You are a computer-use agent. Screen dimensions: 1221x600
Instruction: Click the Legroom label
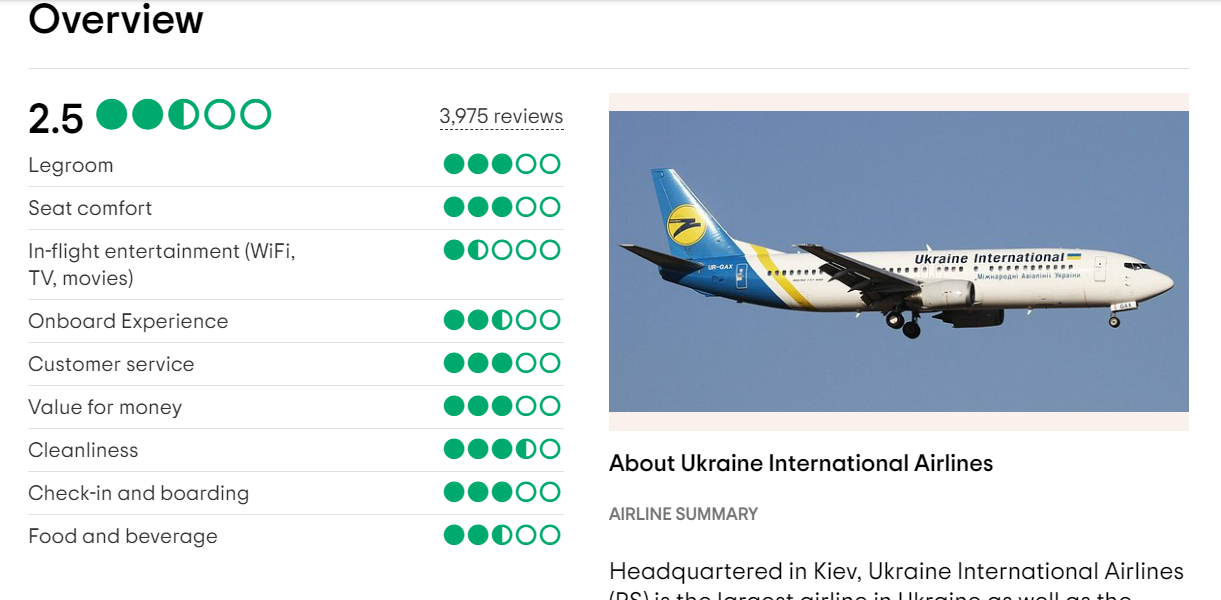[x=71, y=166]
